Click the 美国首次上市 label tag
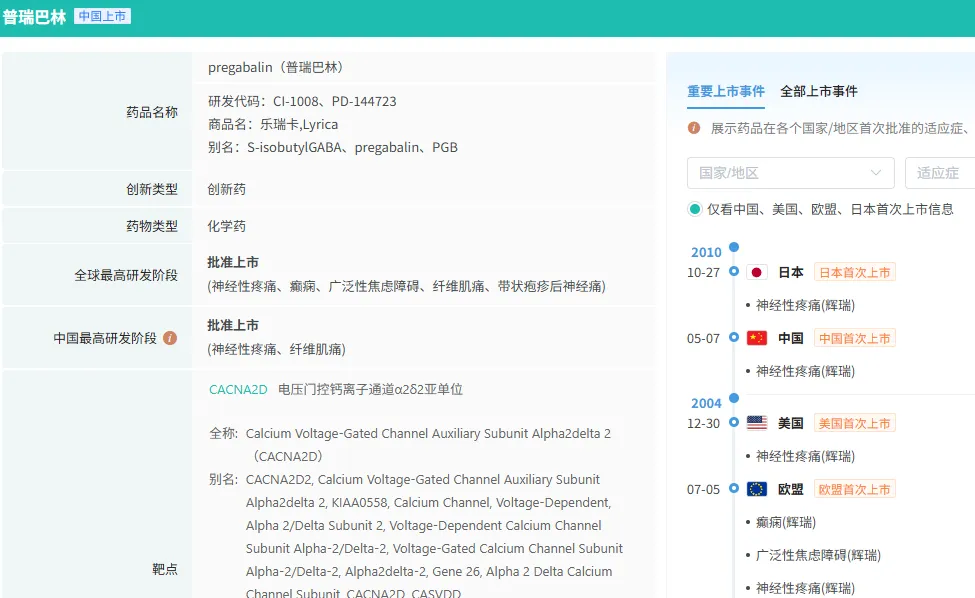This screenshot has height=598, width=975. coord(854,423)
